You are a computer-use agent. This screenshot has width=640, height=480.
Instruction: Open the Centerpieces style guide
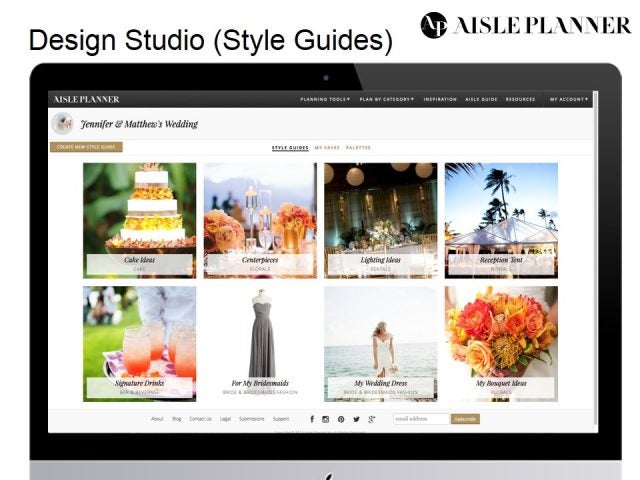[260, 221]
